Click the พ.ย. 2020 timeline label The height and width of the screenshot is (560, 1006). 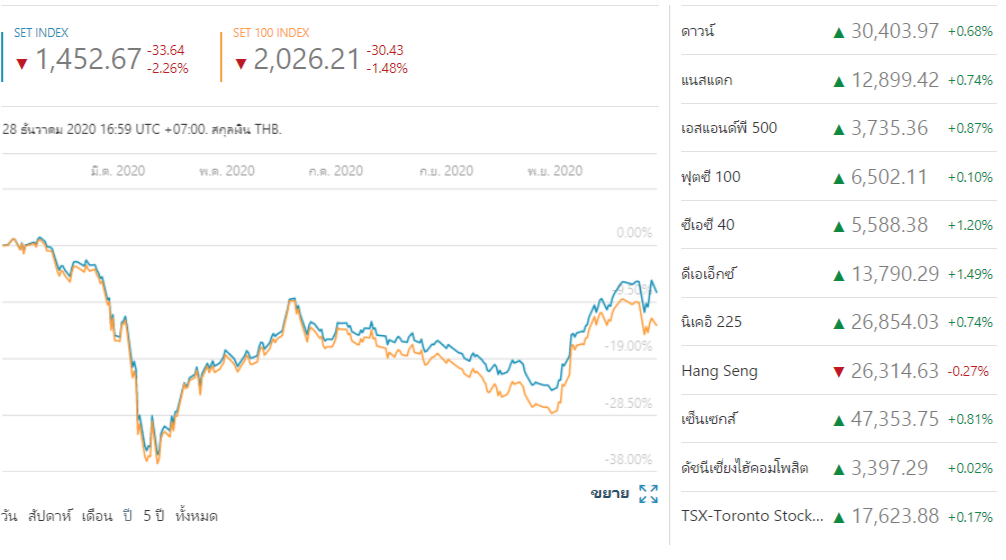point(555,171)
